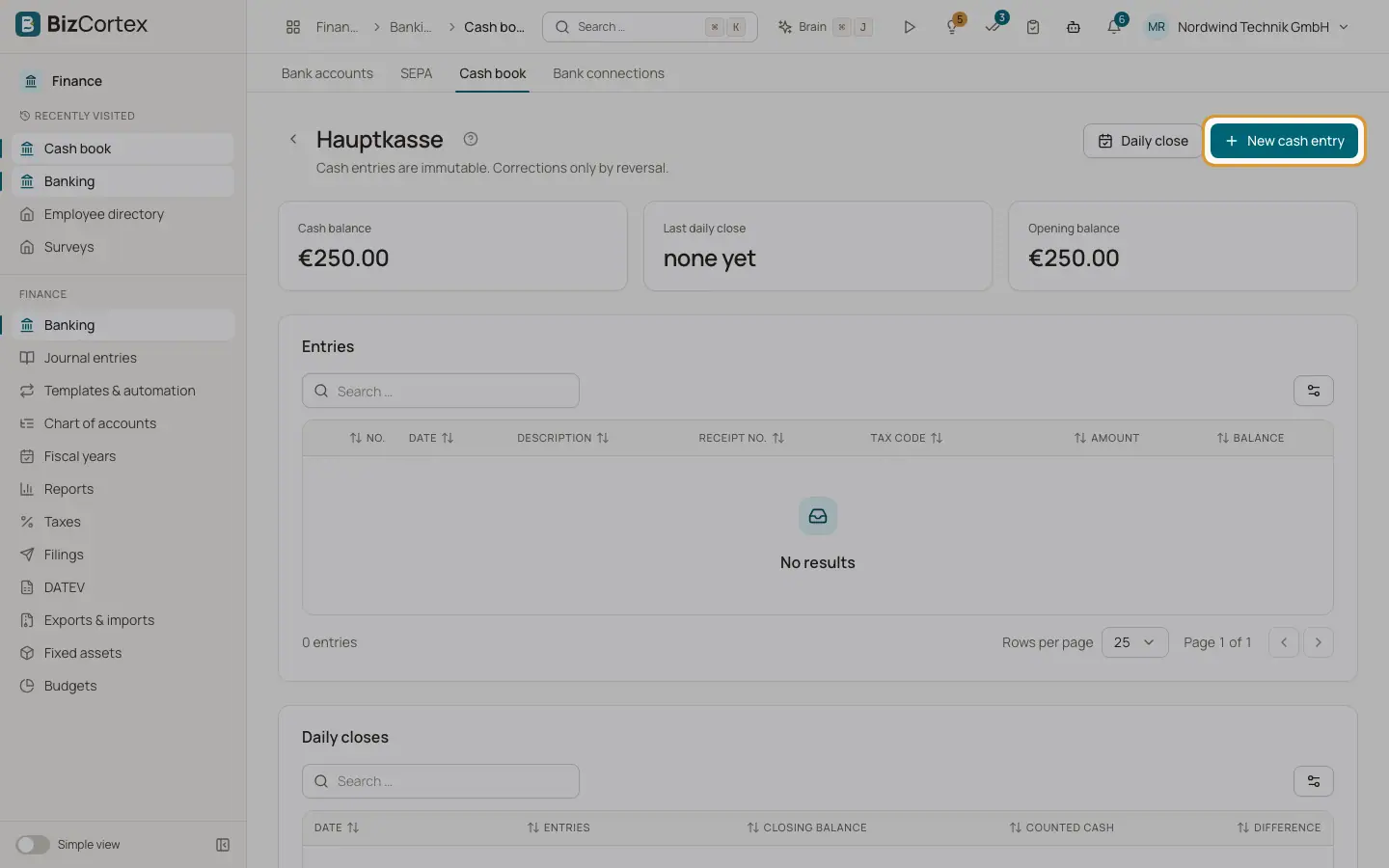
Task: Expand the Nordwind Technik GmbH company menu
Action: [1264, 27]
